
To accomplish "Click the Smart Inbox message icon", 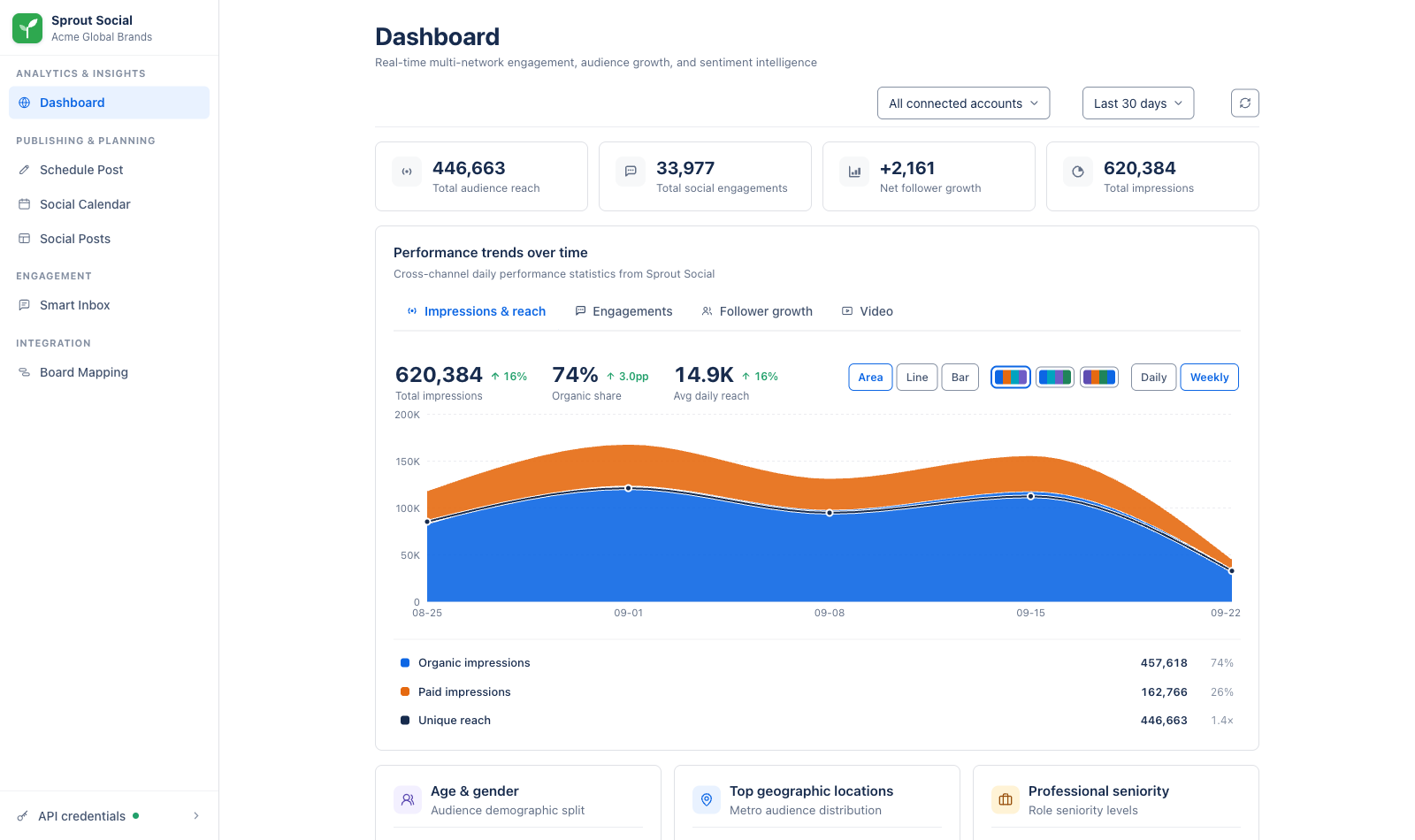I will coord(25,305).
